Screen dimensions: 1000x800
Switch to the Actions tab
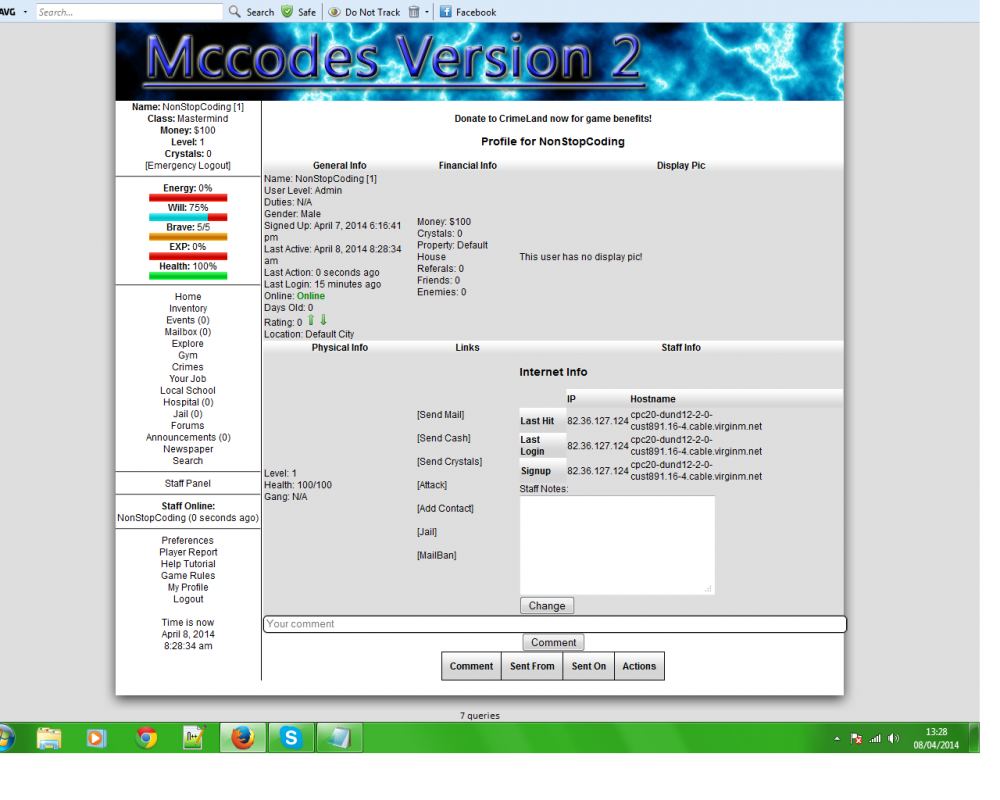point(638,665)
